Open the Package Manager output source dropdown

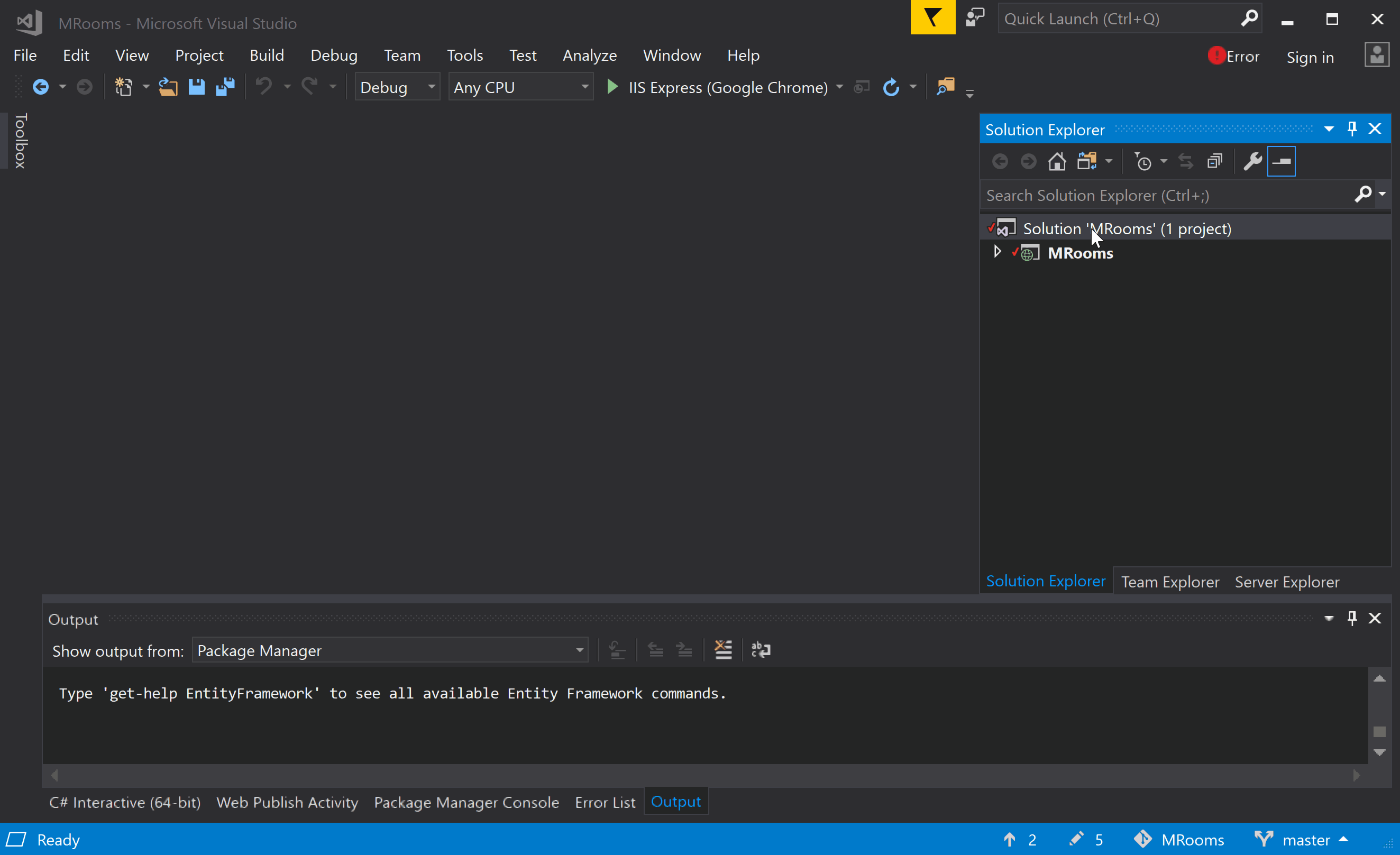tap(390, 650)
